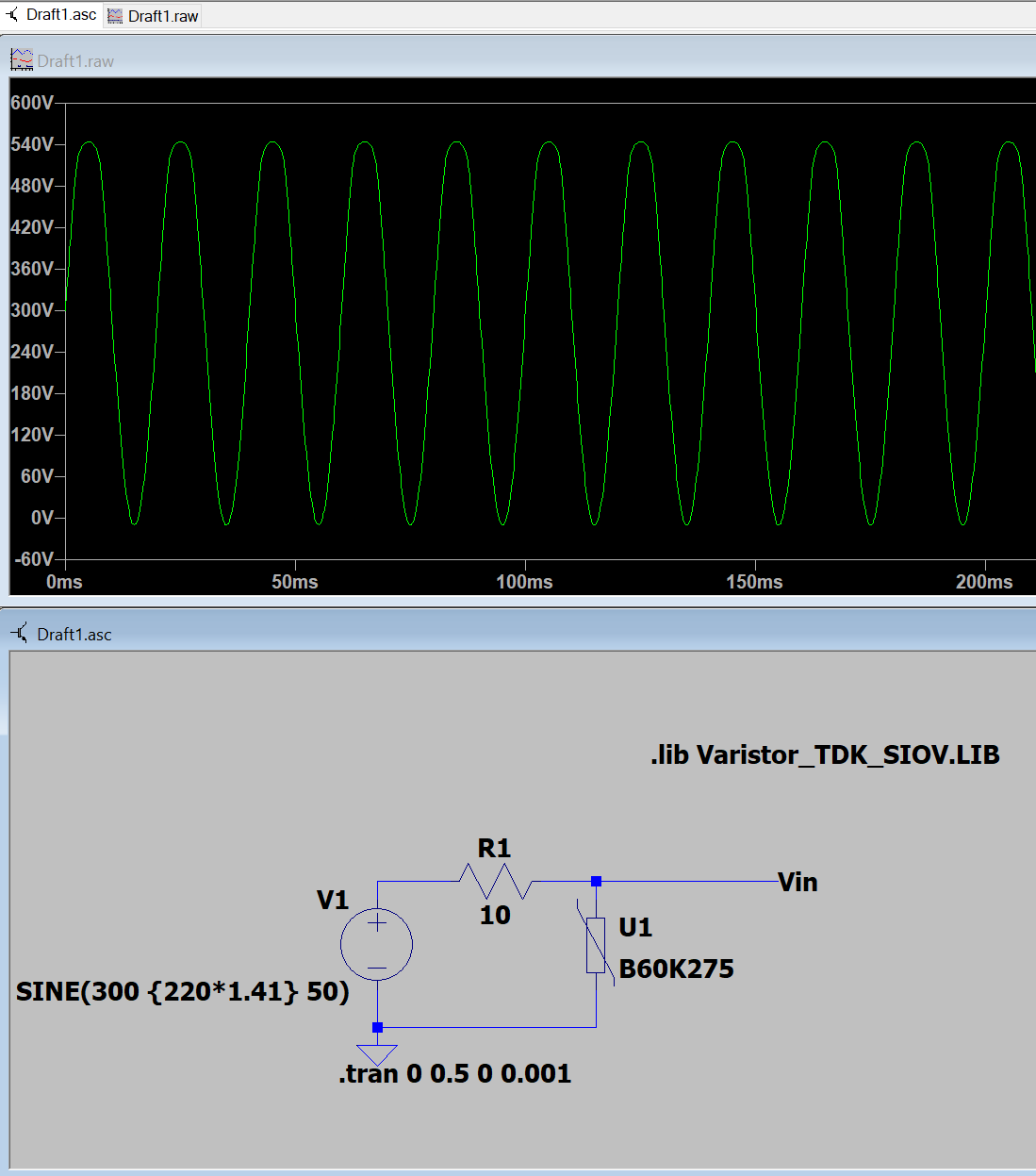Click the V1 reference designator label
Viewport: 1036px width, 1176px height.
point(333,900)
